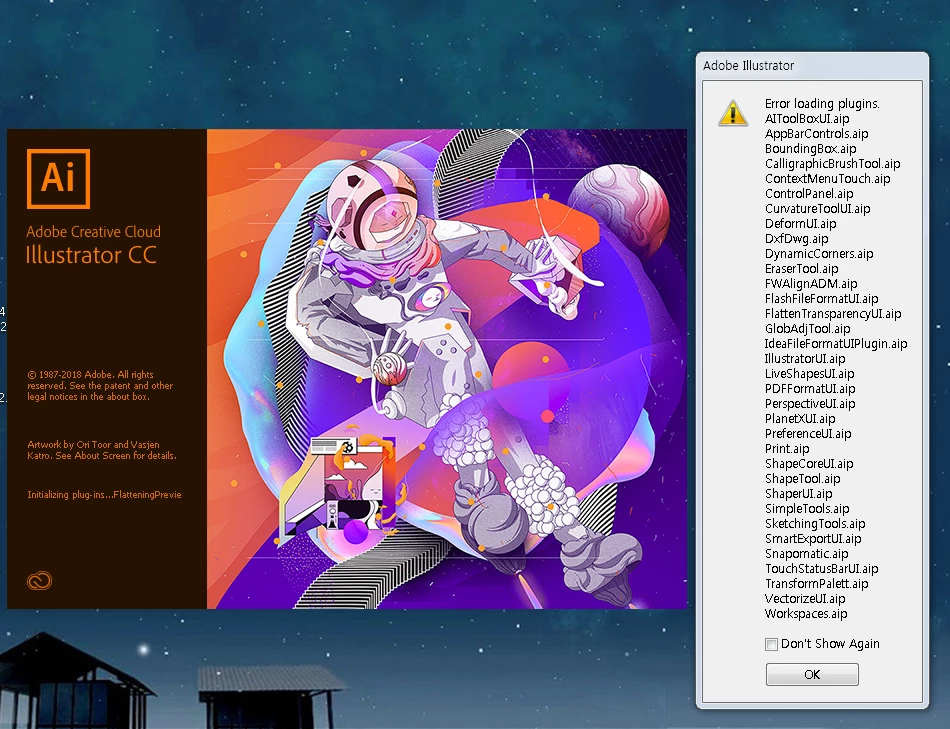Select the DeformUI.aip entry

[800, 224]
